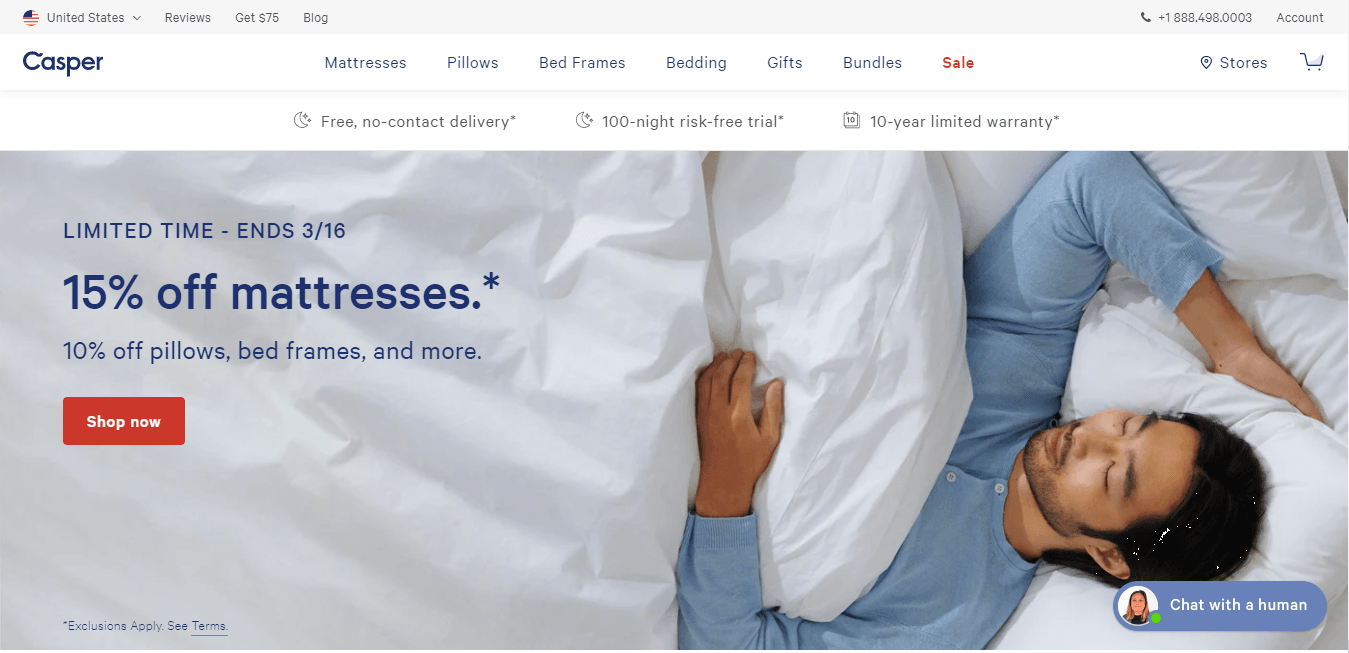Click the Casper logo
The image size is (1349, 653).
tap(63, 63)
